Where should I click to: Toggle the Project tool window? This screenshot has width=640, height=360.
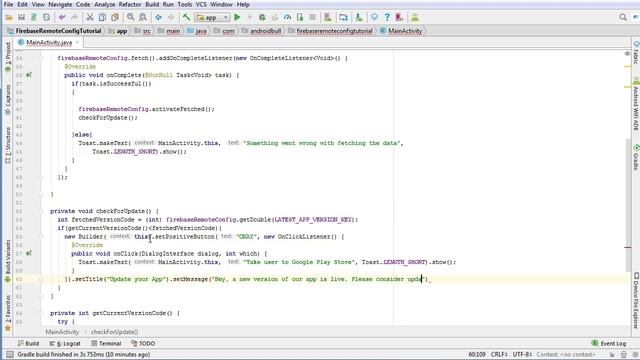click(7, 57)
